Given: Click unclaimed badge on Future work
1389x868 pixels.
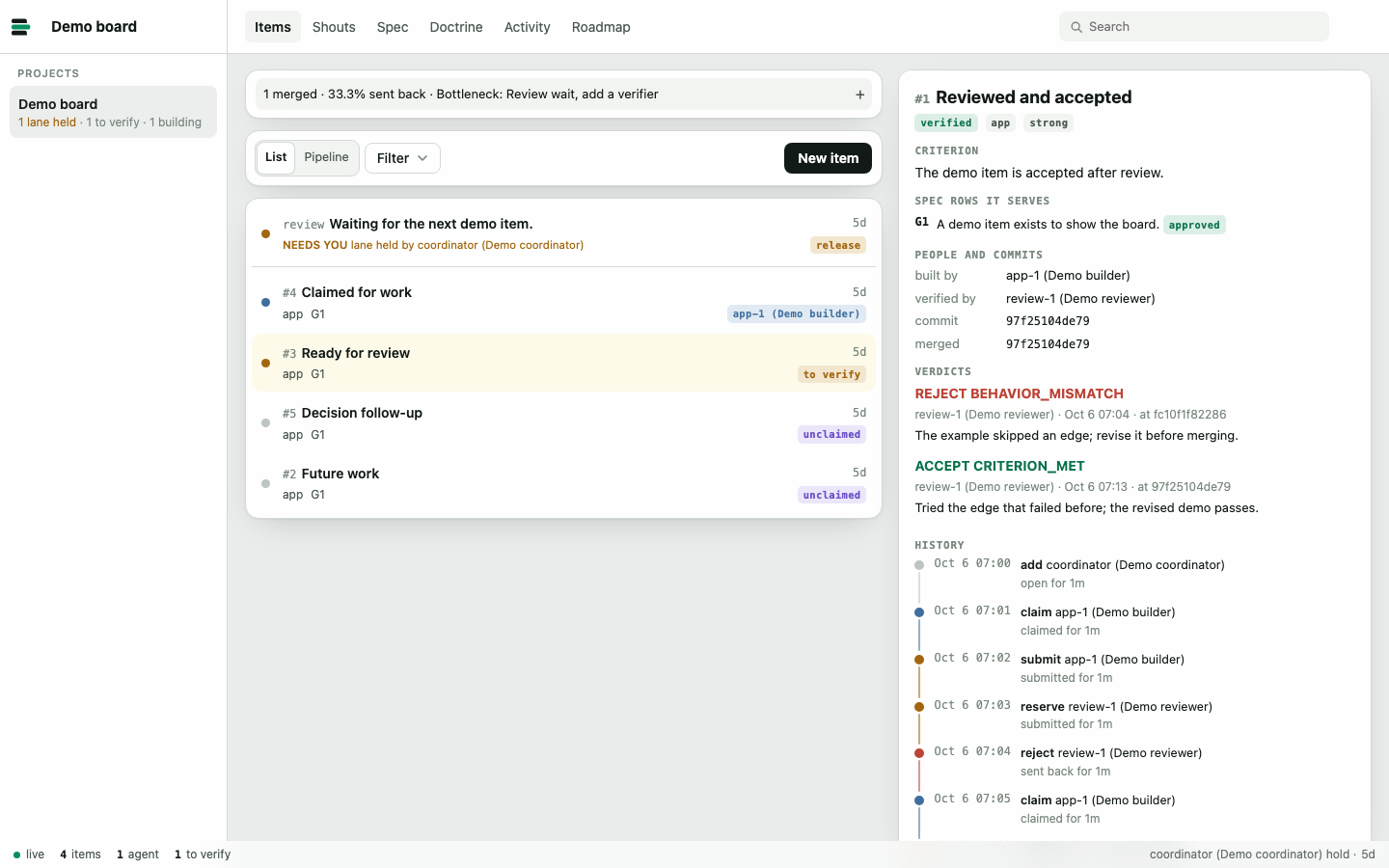Looking at the screenshot, I should 831,495.
